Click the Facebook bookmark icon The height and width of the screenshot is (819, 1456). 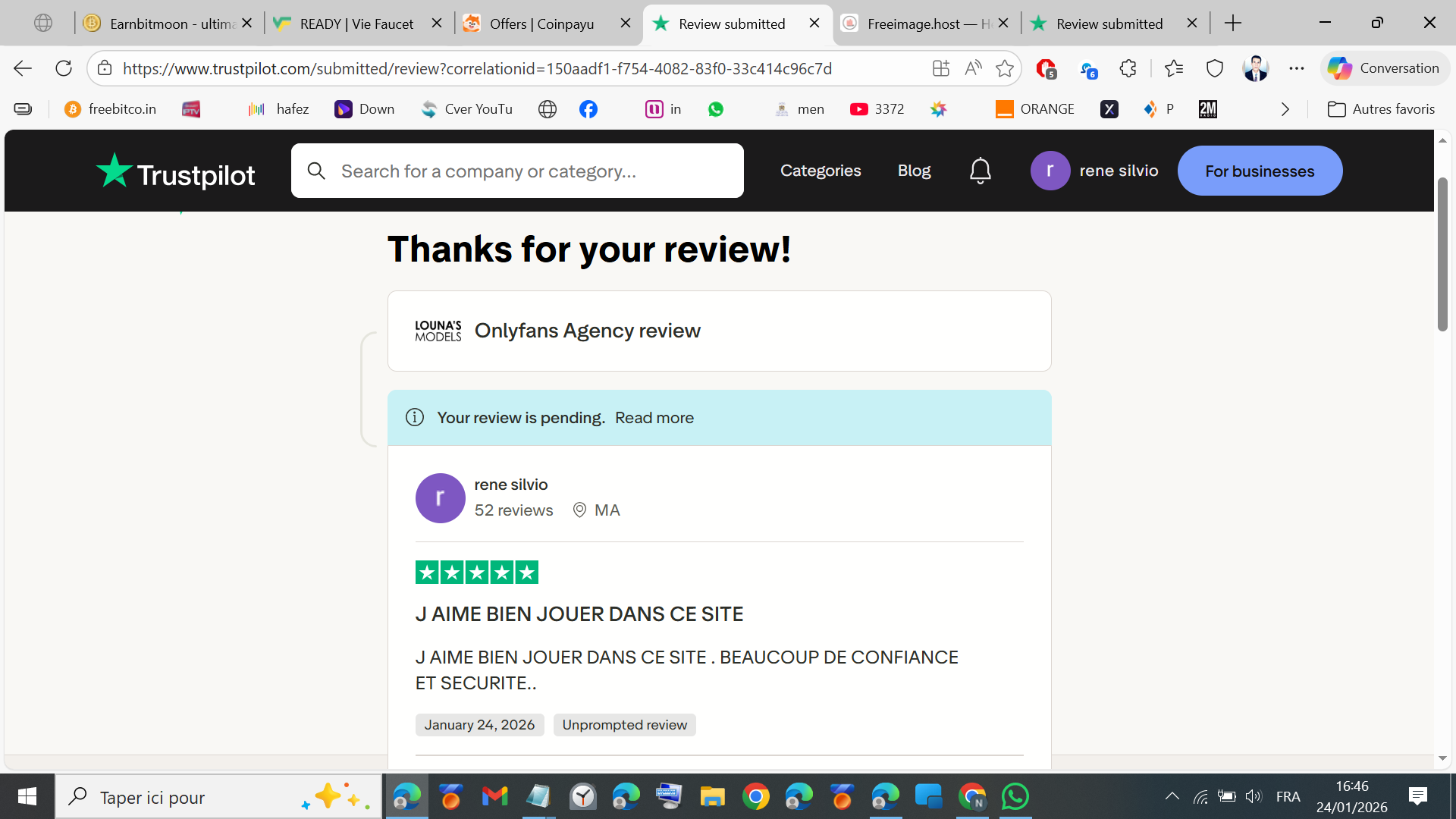(588, 109)
